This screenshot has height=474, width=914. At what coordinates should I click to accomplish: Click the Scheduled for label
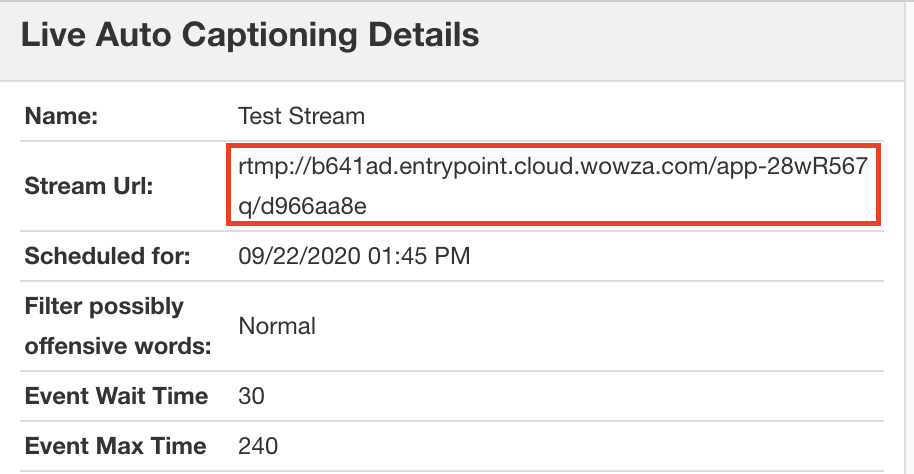click(x=107, y=256)
